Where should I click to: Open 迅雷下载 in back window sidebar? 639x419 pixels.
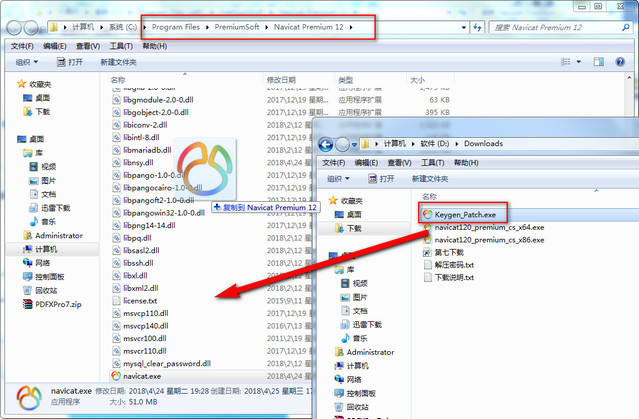pyautogui.click(x=50, y=208)
